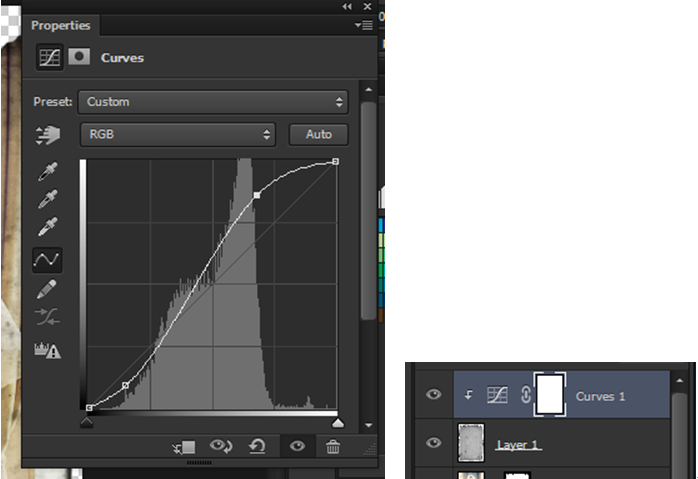Pick the gray point eyedropper
This screenshot has height=479, width=698.
(x=48, y=199)
